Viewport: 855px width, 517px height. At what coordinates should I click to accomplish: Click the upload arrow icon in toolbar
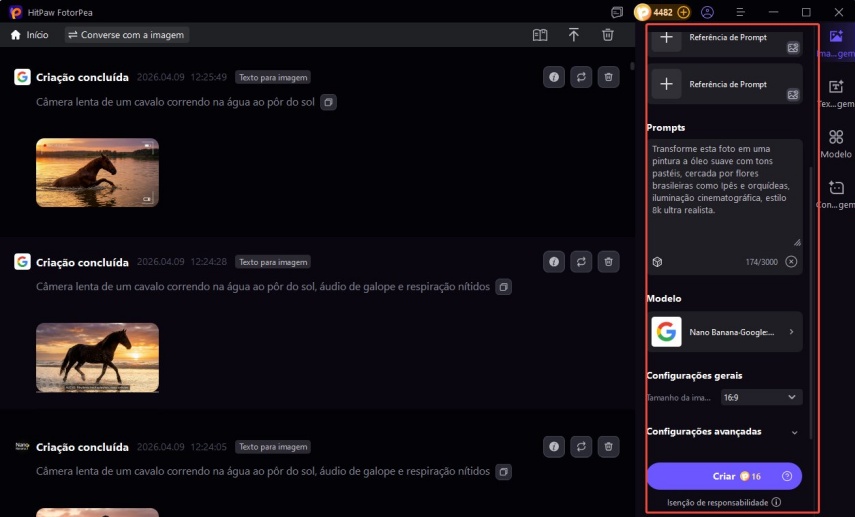pos(574,35)
